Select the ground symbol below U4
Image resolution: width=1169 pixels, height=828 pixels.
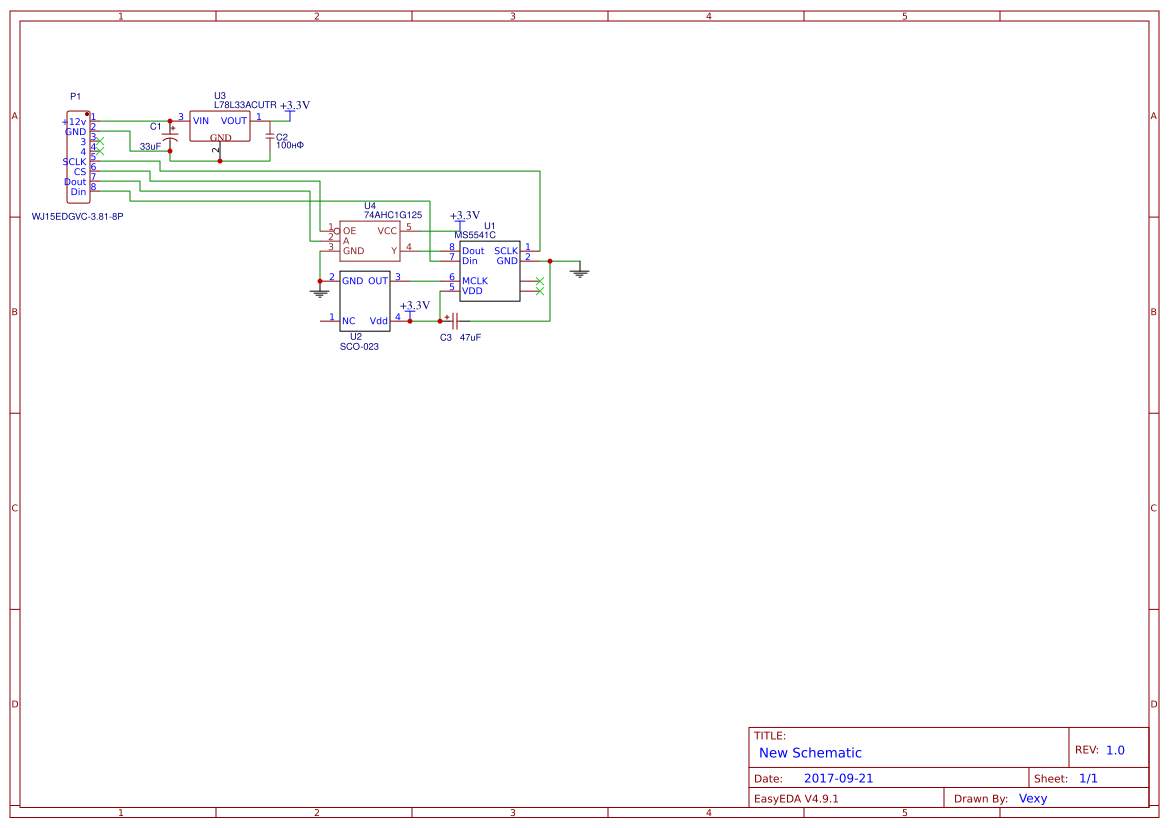point(319,291)
